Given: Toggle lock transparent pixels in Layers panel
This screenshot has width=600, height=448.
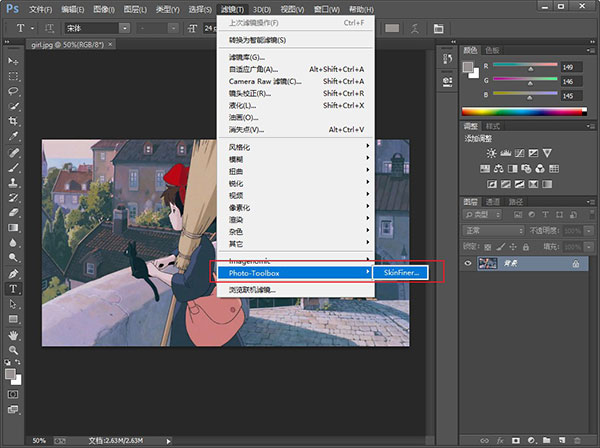Looking at the screenshot, I should (488, 247).
